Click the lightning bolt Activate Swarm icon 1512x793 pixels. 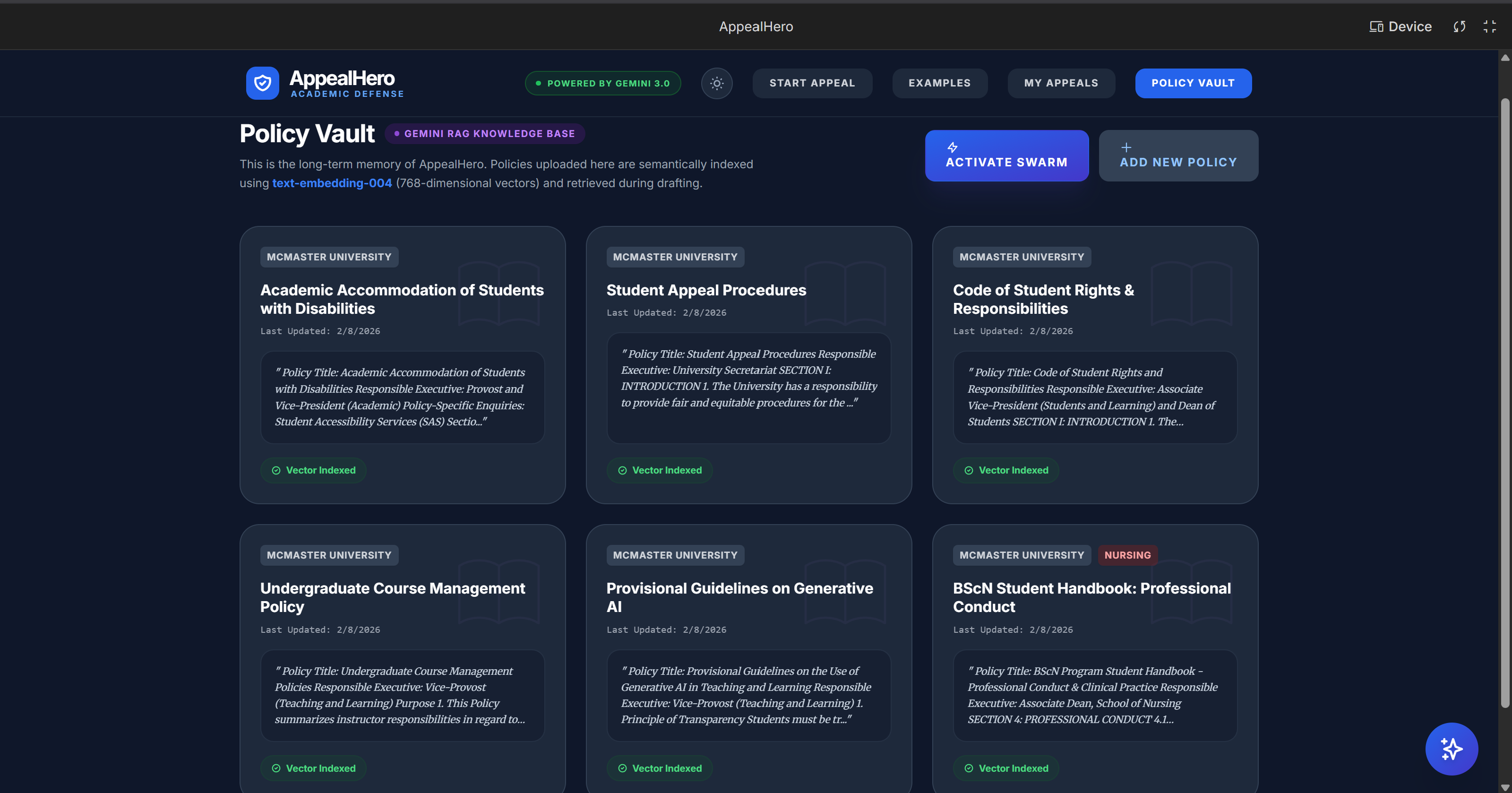coord(953,147)
